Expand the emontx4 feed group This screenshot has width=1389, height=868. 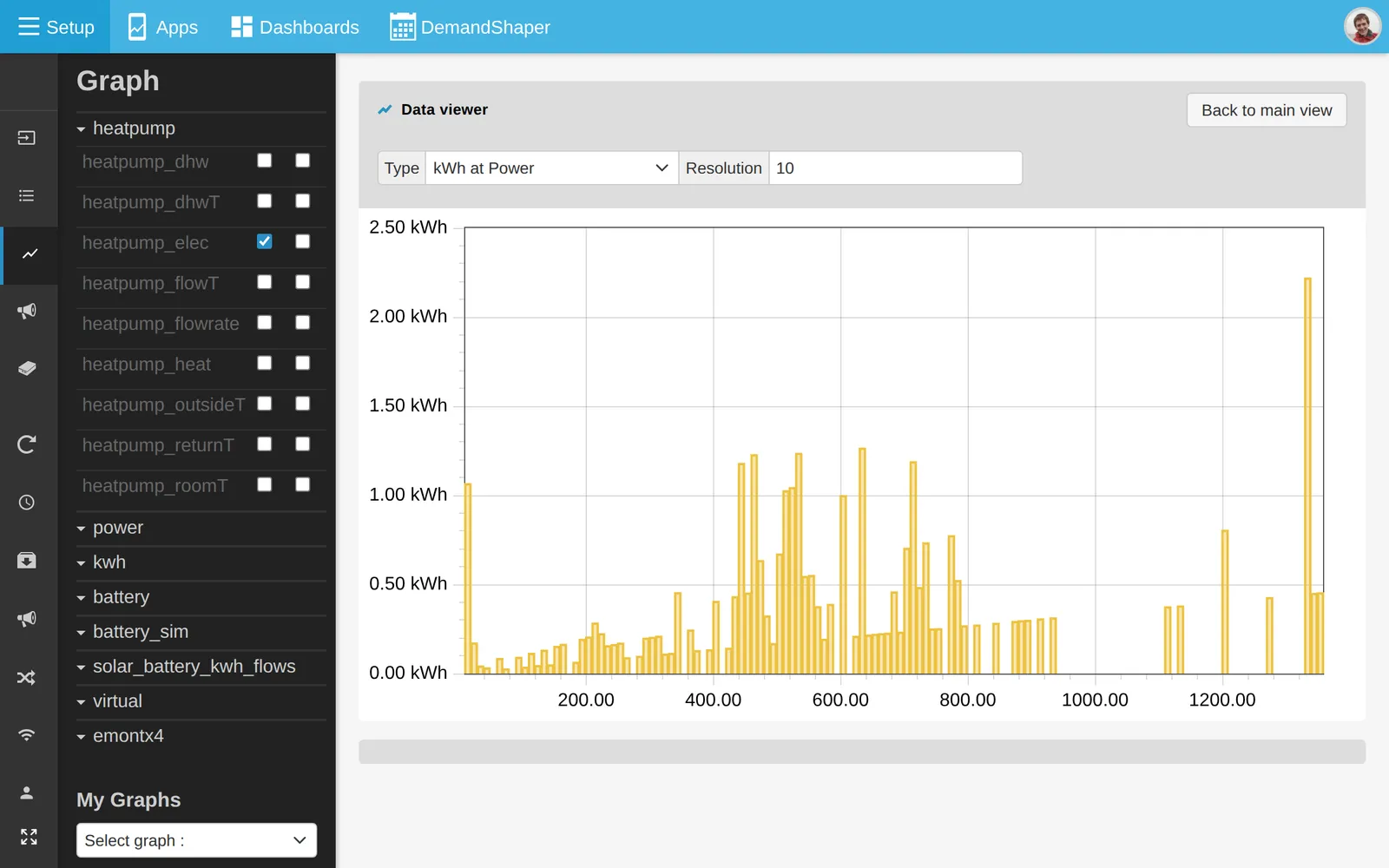click(x=201, y=736)
